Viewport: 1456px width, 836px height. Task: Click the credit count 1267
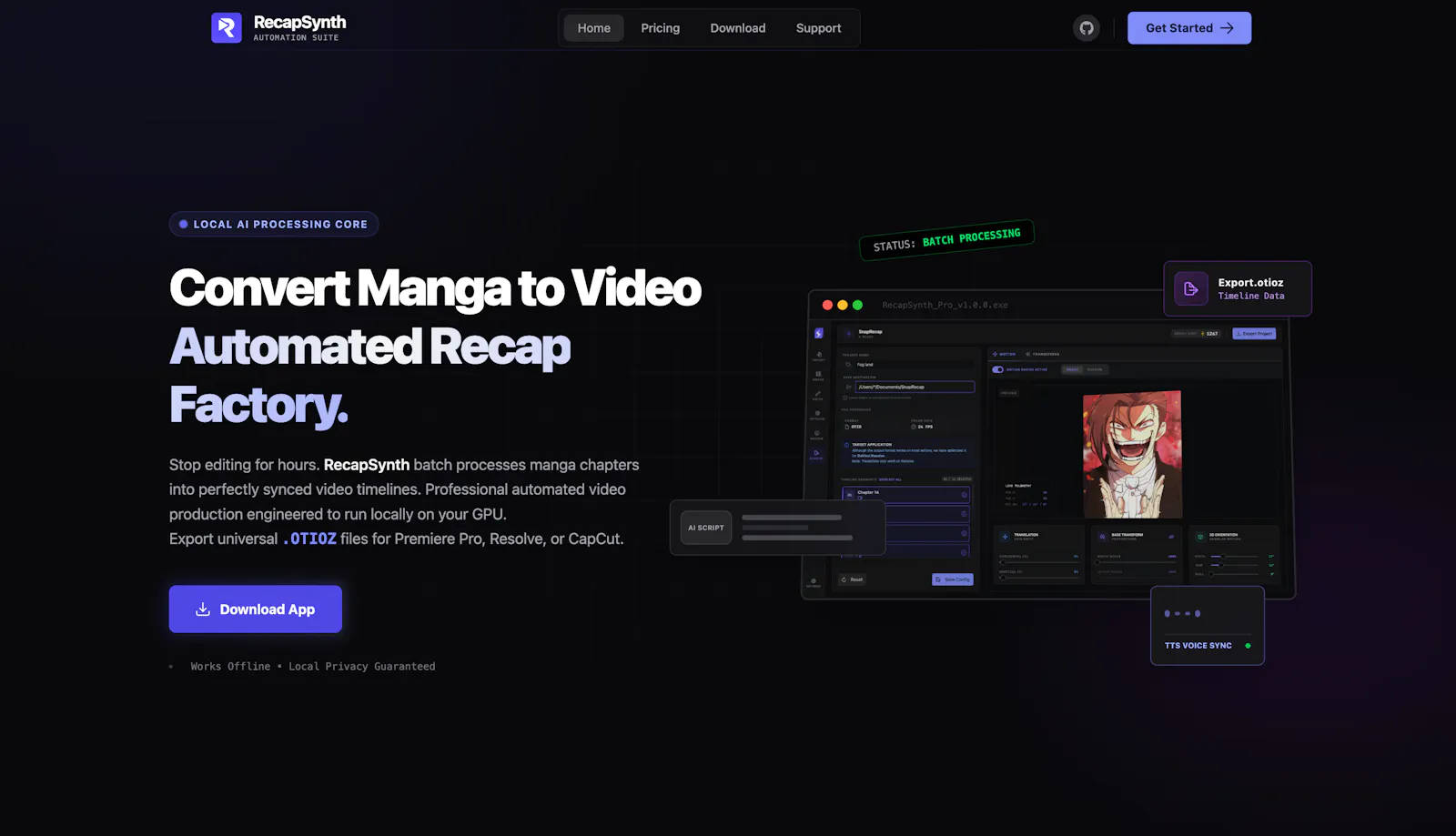click(x=1212, y=334)
